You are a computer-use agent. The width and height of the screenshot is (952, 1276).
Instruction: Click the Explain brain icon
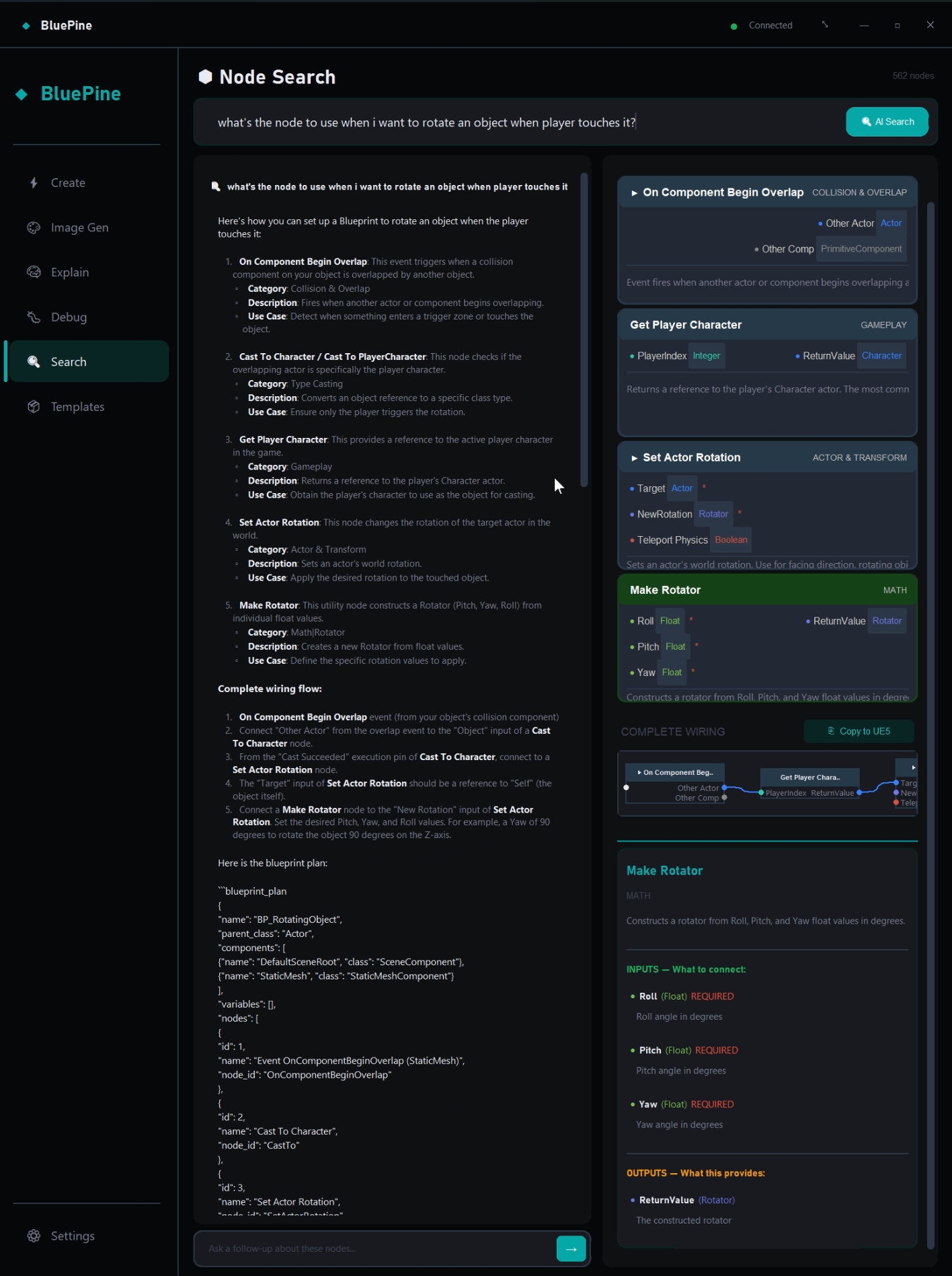(34, 272)
